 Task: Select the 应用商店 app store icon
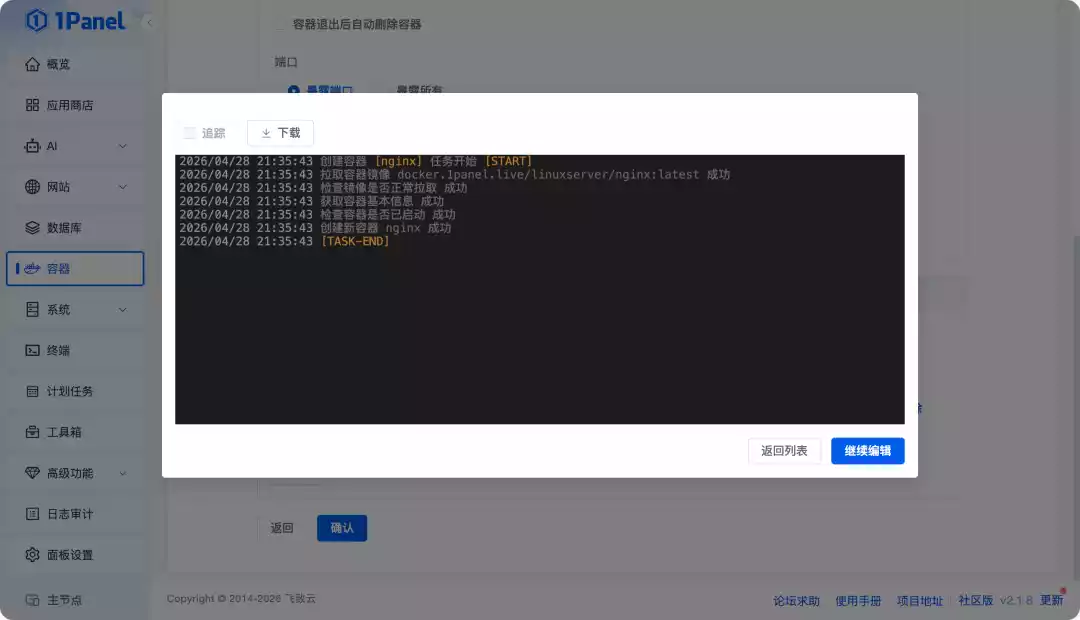coord(30,105)
